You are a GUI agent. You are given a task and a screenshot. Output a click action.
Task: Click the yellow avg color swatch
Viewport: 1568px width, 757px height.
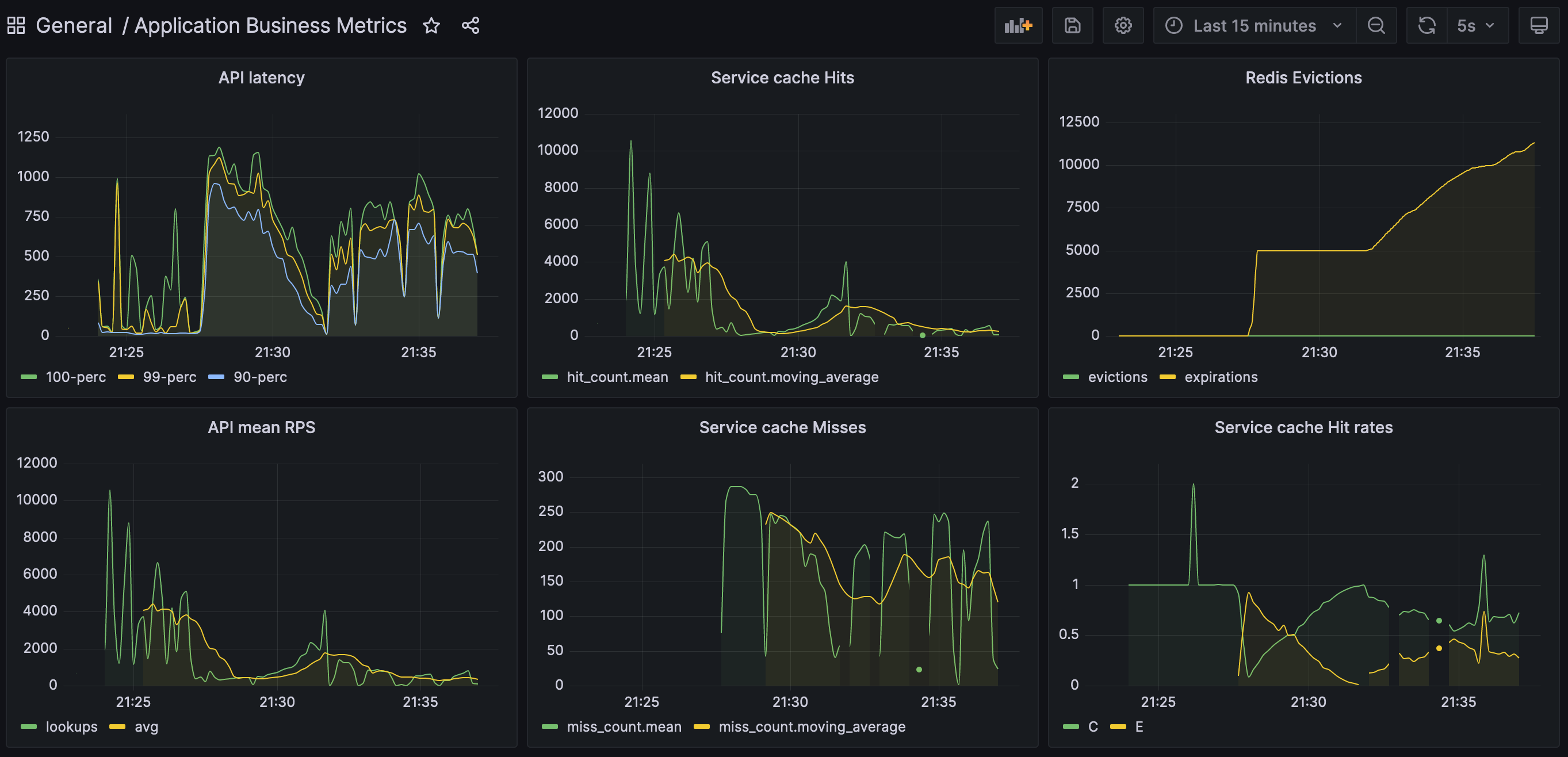117,727
